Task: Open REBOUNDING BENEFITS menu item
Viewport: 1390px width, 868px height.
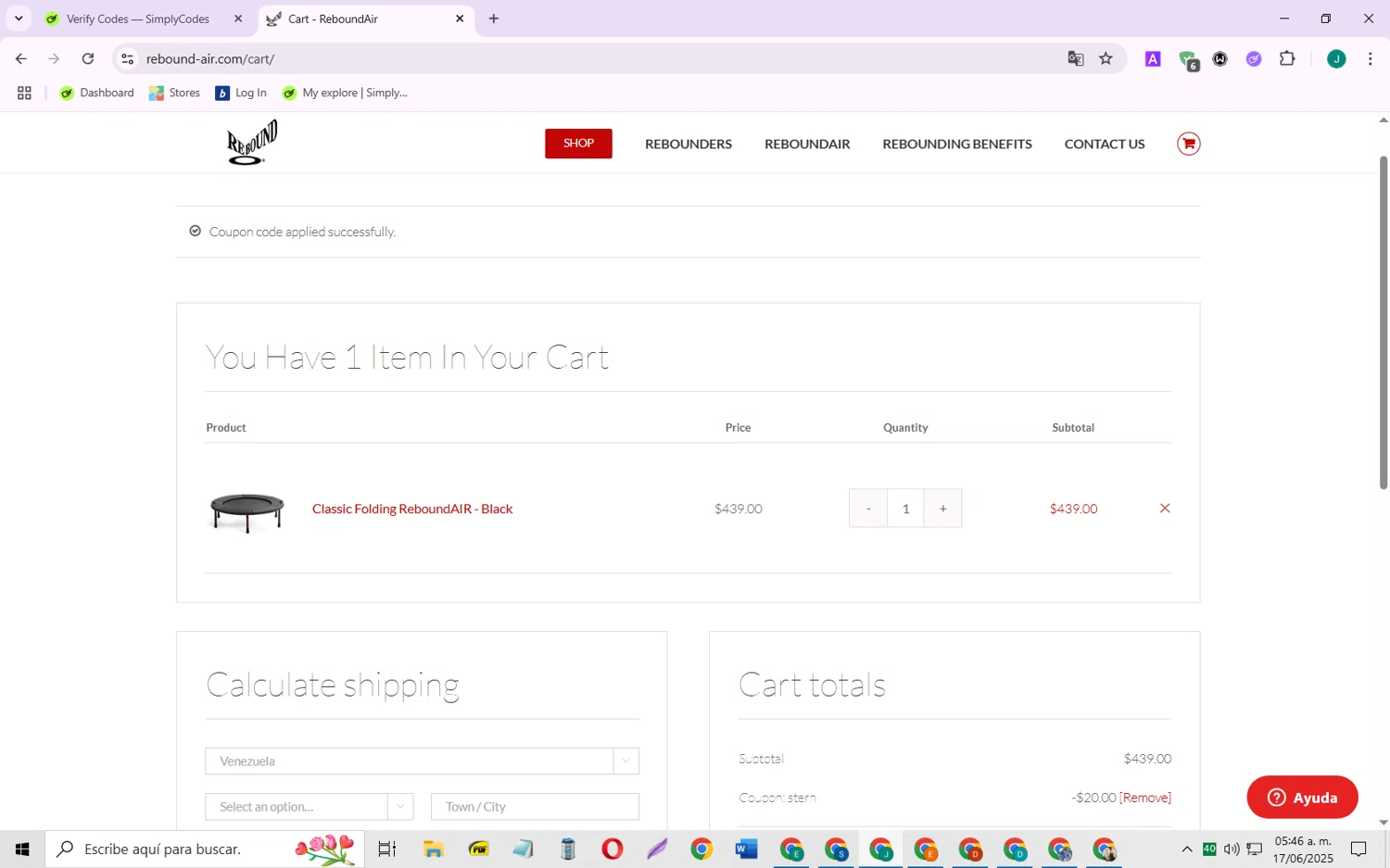Action: (957, 144)
